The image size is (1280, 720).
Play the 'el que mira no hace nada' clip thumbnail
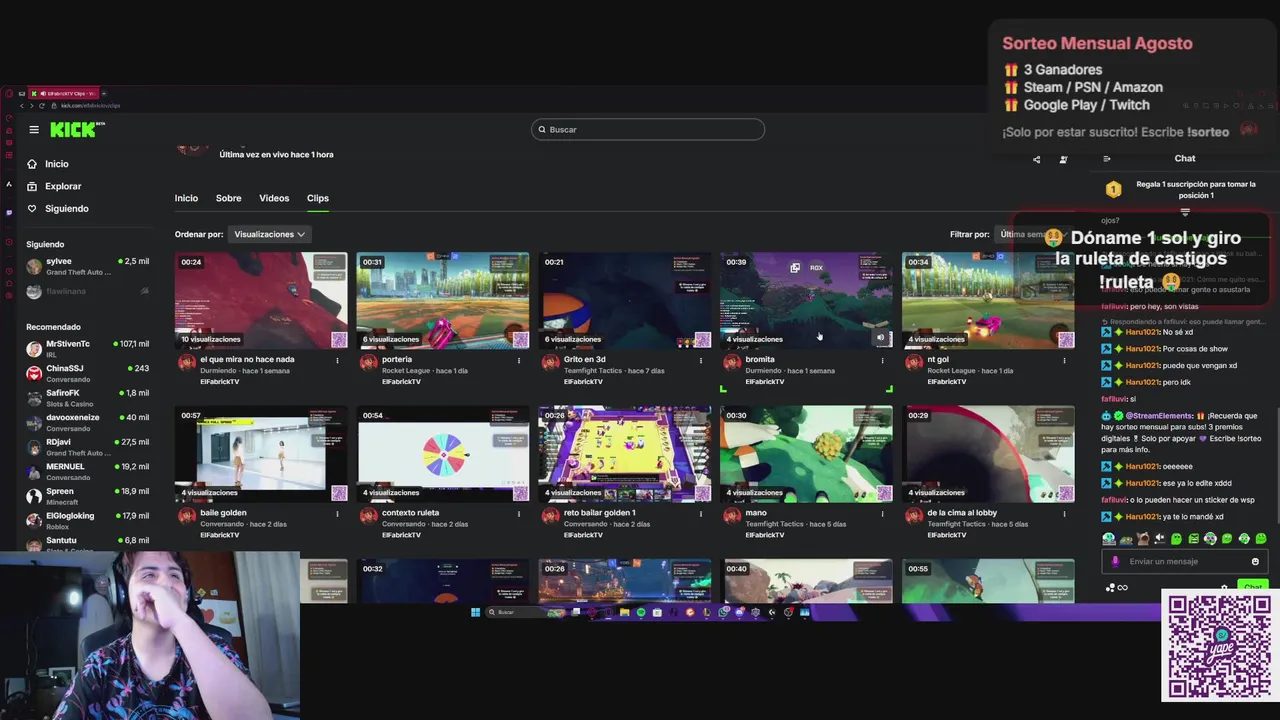(261, 300)
